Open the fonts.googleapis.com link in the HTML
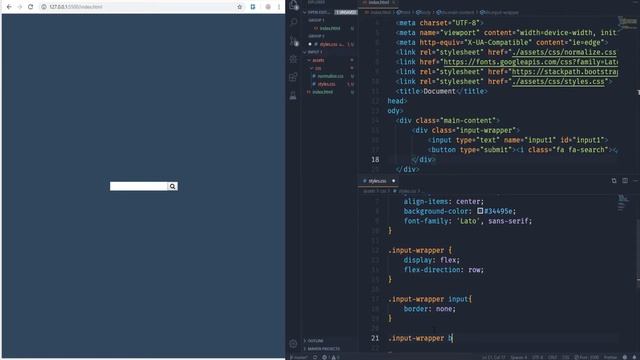Viewport: 640px width, 360px height. [530, 62]
